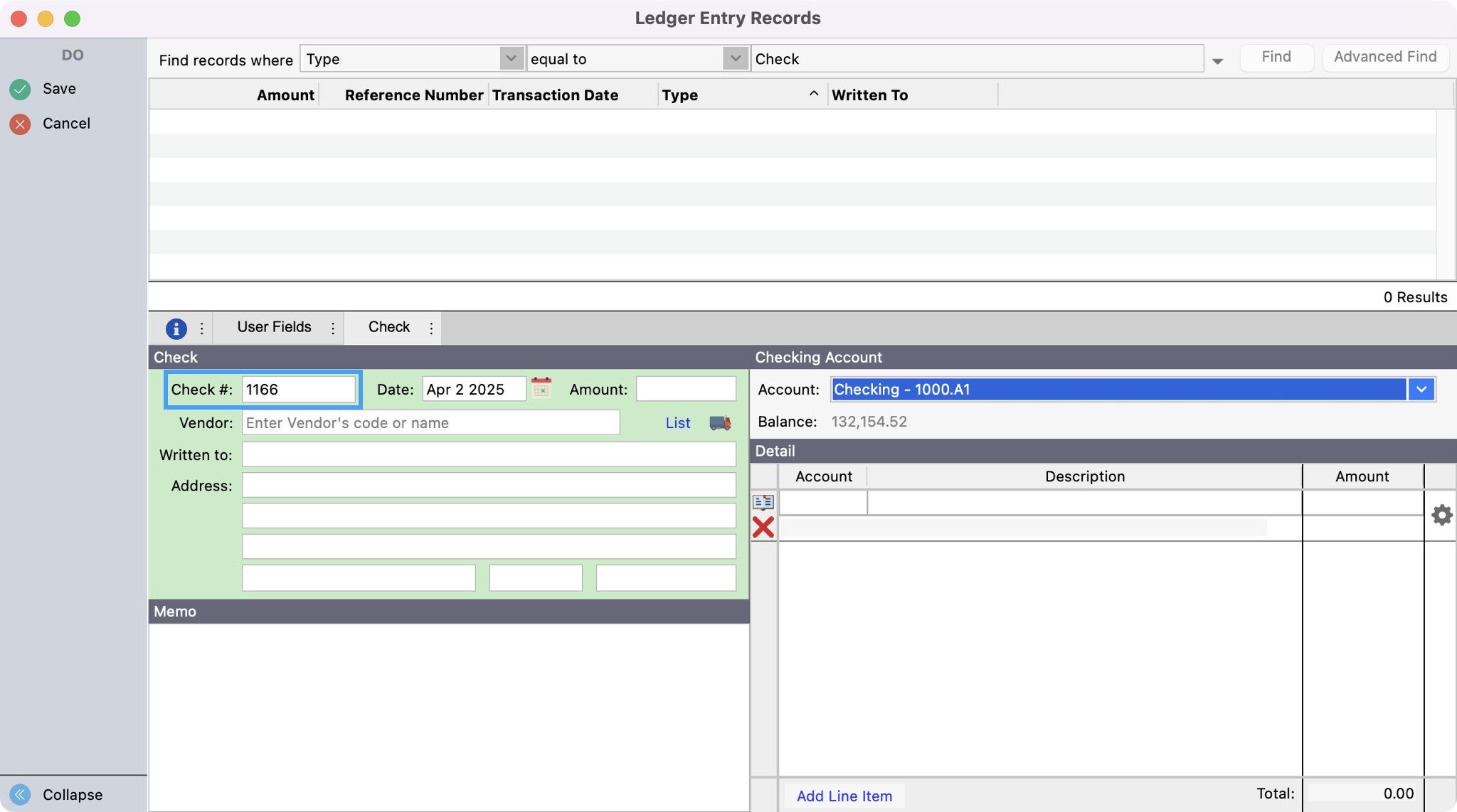Open search value history arrow

pos(1217,61)
